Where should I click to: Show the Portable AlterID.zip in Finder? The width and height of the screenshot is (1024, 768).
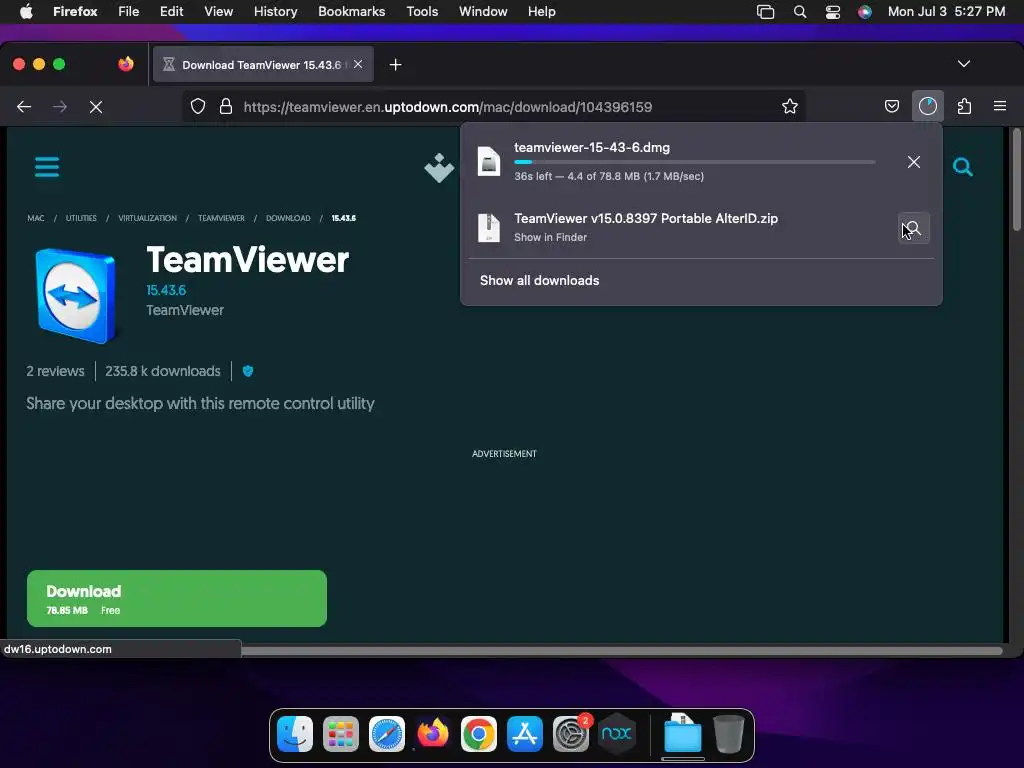click(x=914, y=229)
